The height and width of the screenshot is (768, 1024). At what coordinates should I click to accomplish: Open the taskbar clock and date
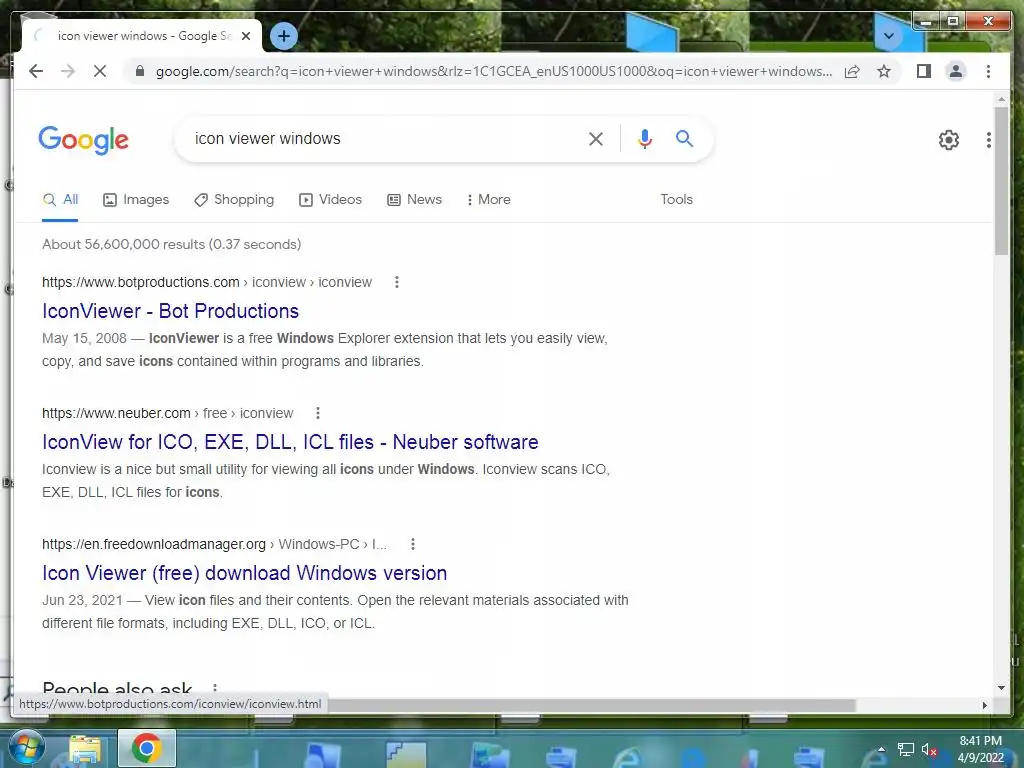click(980, 749)
